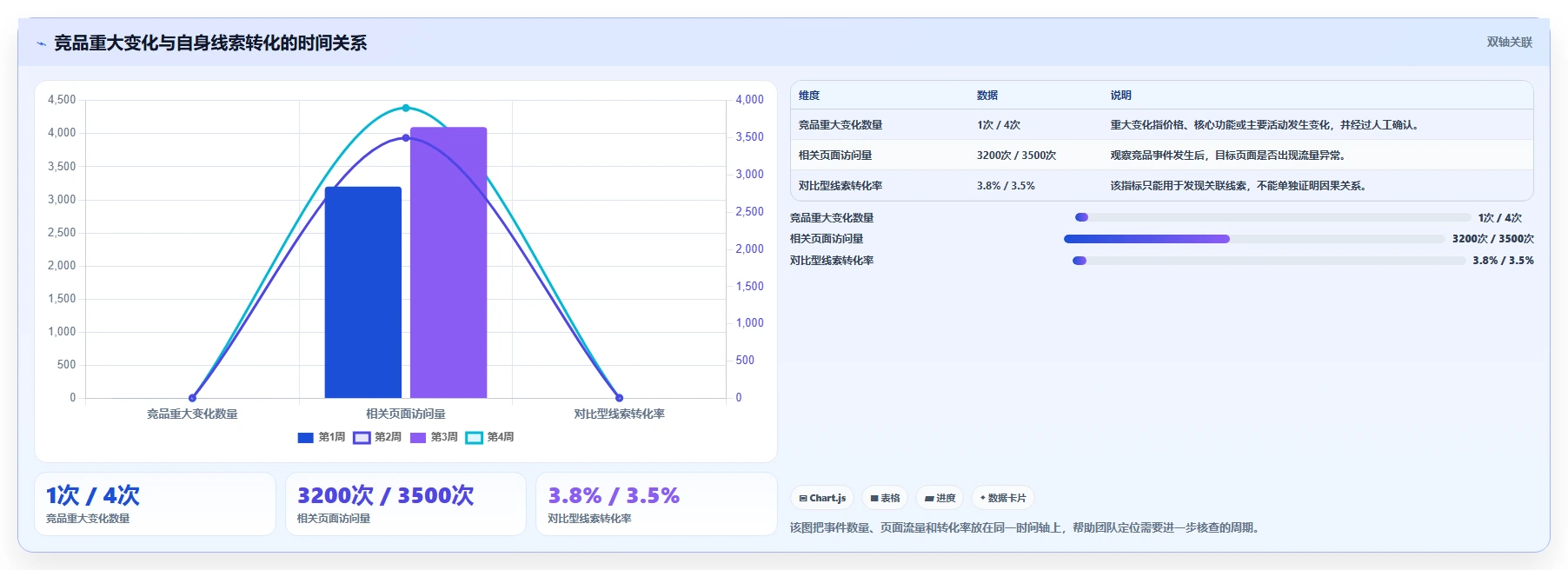Click the 双轴关联 tag in the header
This screenshot has height=570, width=1568.
[x=1509, y=42]
